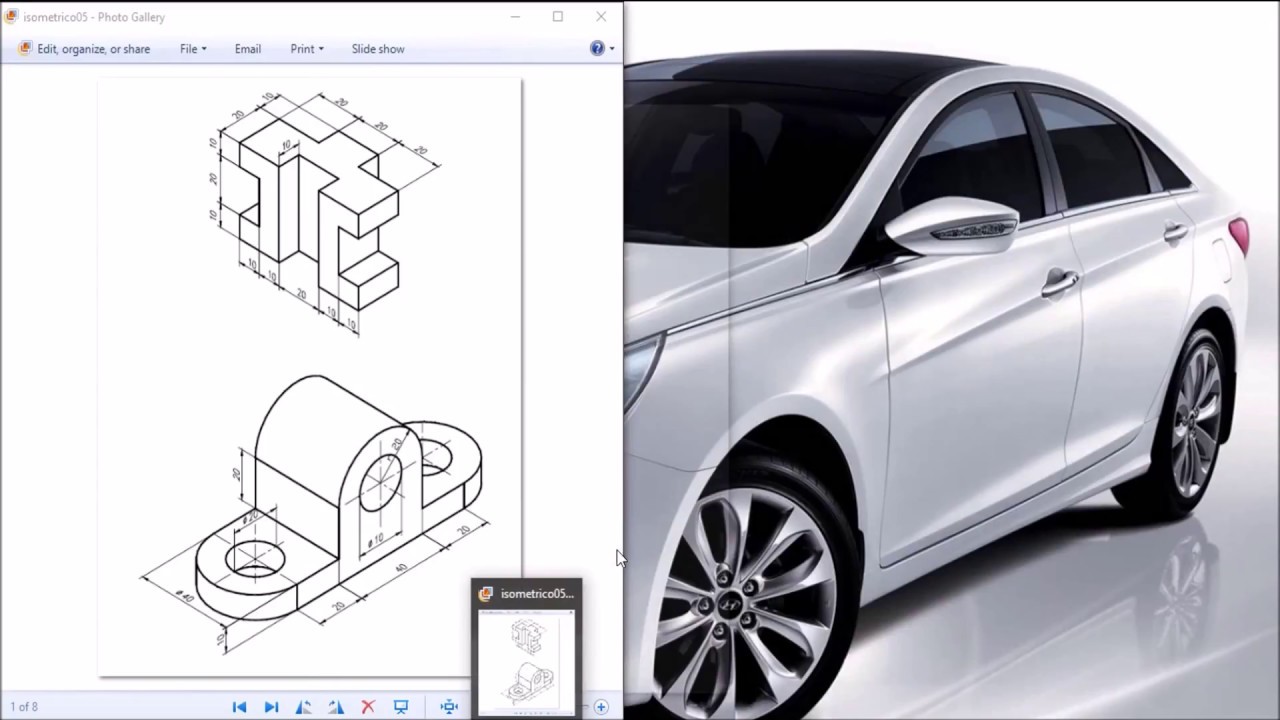Open the File menu
The width and height of the screenshot is (1280, 720).
[193, 49]
